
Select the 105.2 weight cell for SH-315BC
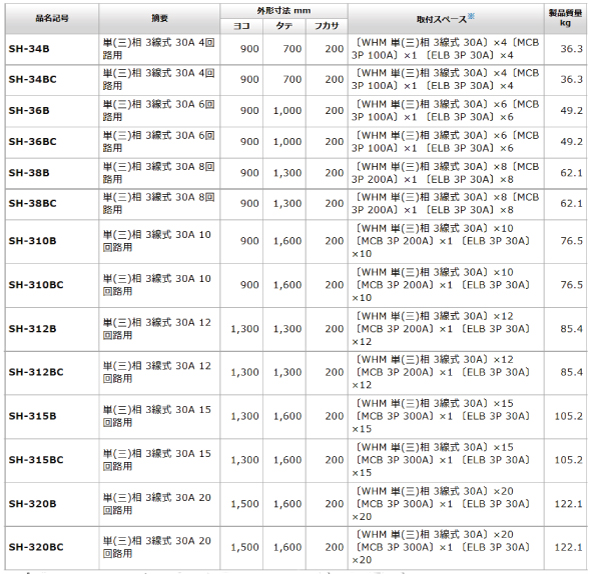(569, 460)
